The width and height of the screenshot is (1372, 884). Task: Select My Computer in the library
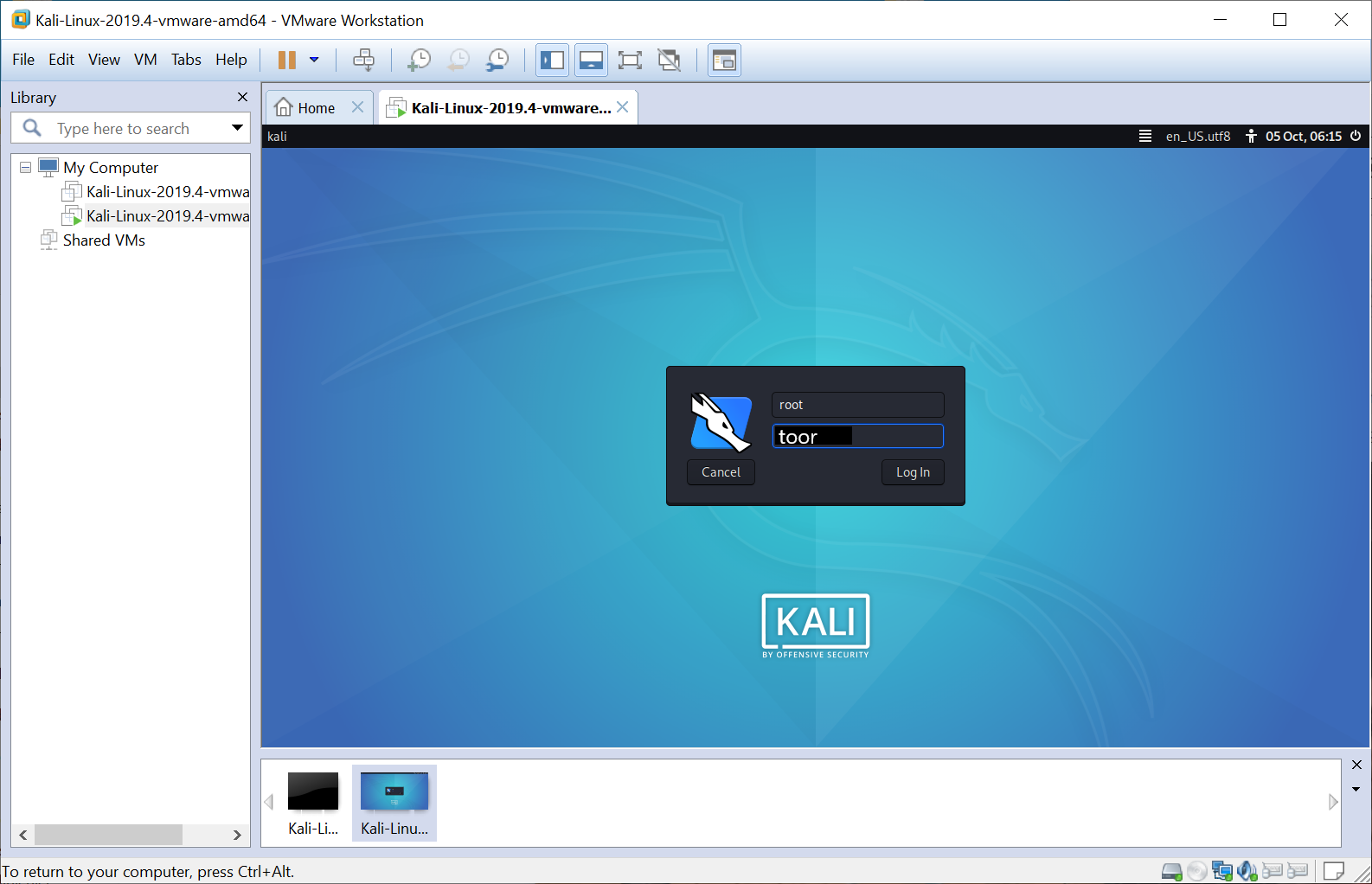pyautogui.click(x=111, y=167)
